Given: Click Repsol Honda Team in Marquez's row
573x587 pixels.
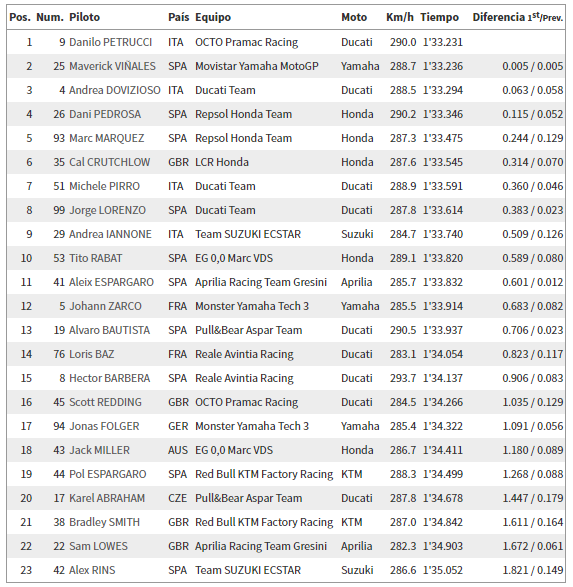Looking at the screenshot, I should coord(243,138).
